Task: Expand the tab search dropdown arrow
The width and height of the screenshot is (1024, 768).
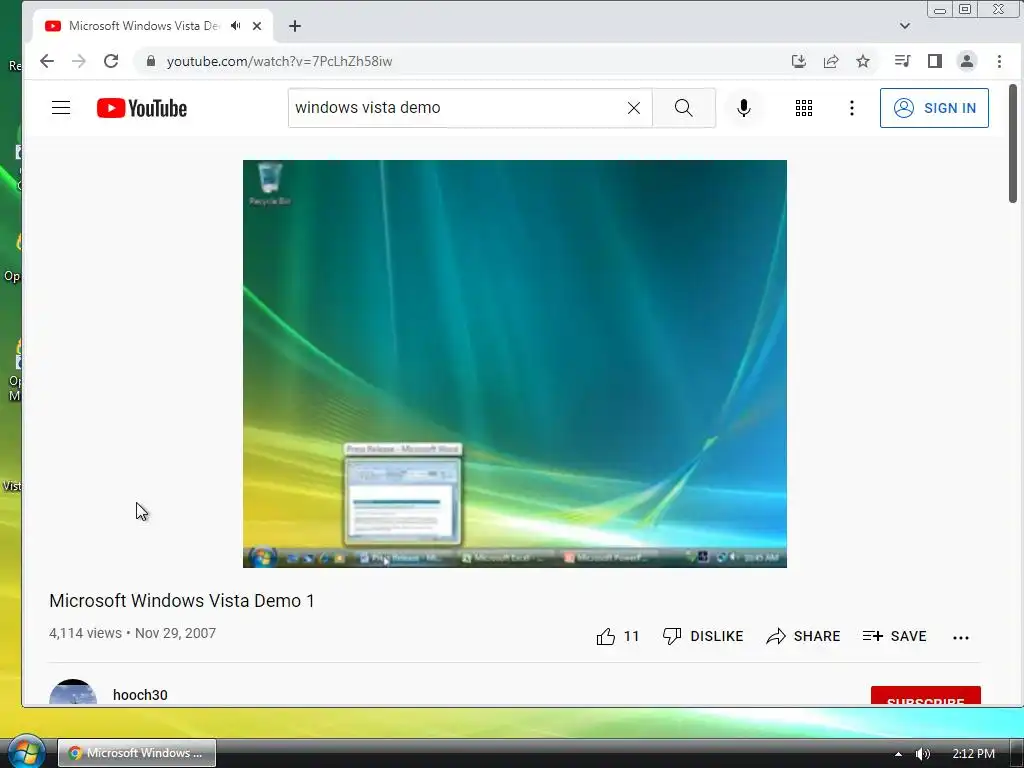Action: (904, 26)
